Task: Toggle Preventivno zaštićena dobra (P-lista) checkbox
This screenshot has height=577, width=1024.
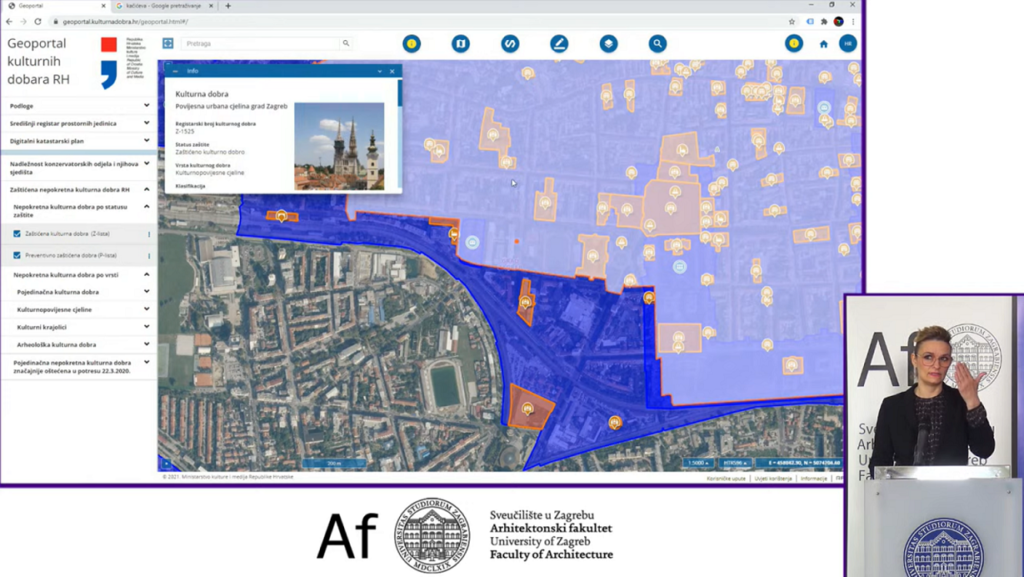Action: coord(17,255)
